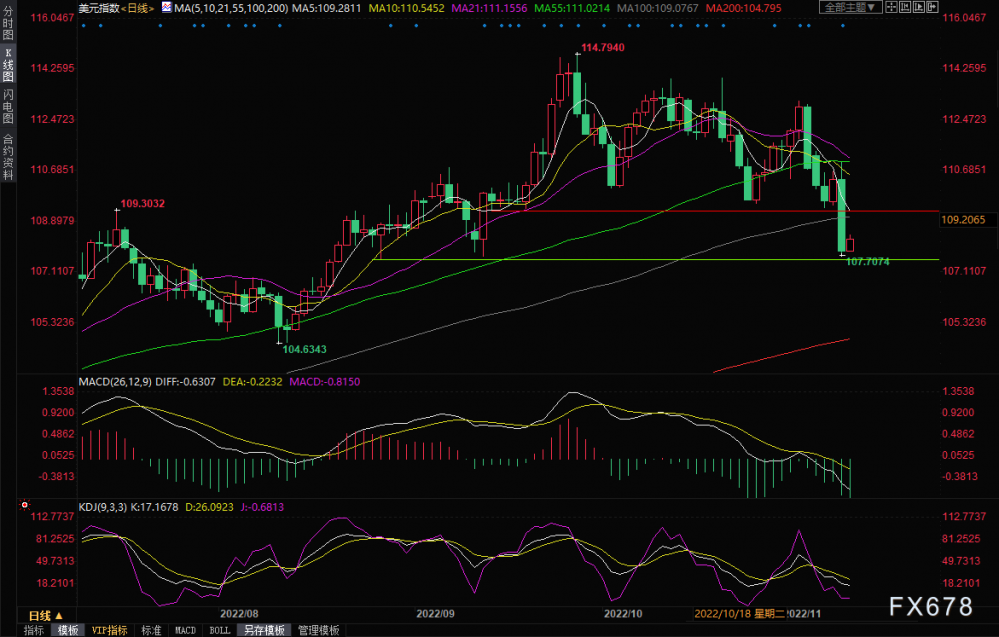999x637 pixels.
Task: Select the 指标 bottom tab
Action: tap(34, 630)
